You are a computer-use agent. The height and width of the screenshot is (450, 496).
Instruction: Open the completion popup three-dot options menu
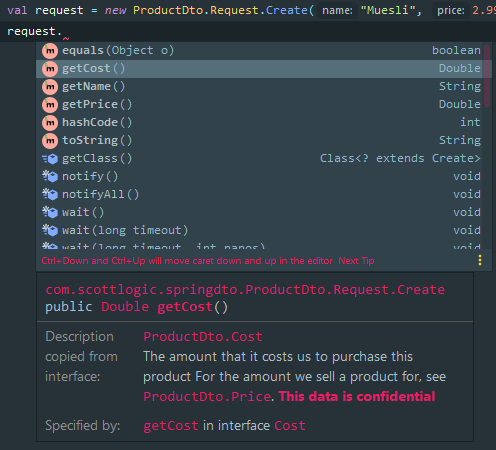[480, 260]
